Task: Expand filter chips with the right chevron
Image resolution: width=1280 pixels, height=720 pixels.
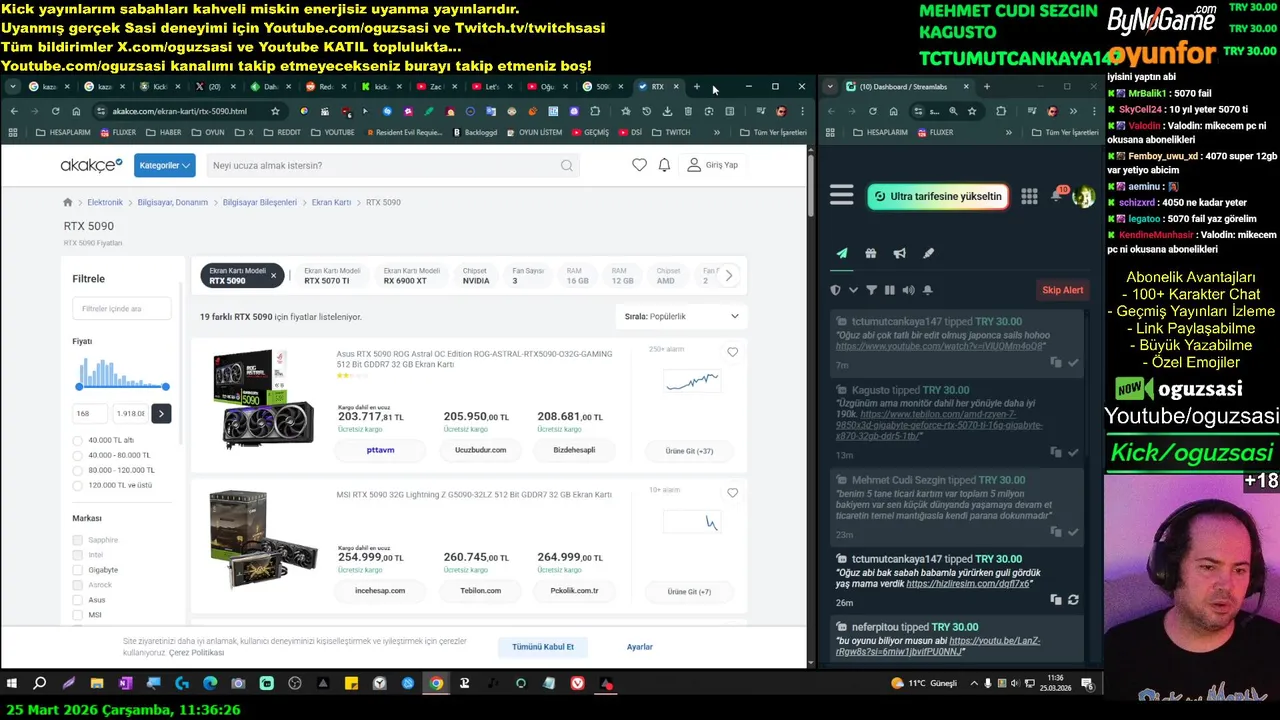Action: (x=729, y=276)
